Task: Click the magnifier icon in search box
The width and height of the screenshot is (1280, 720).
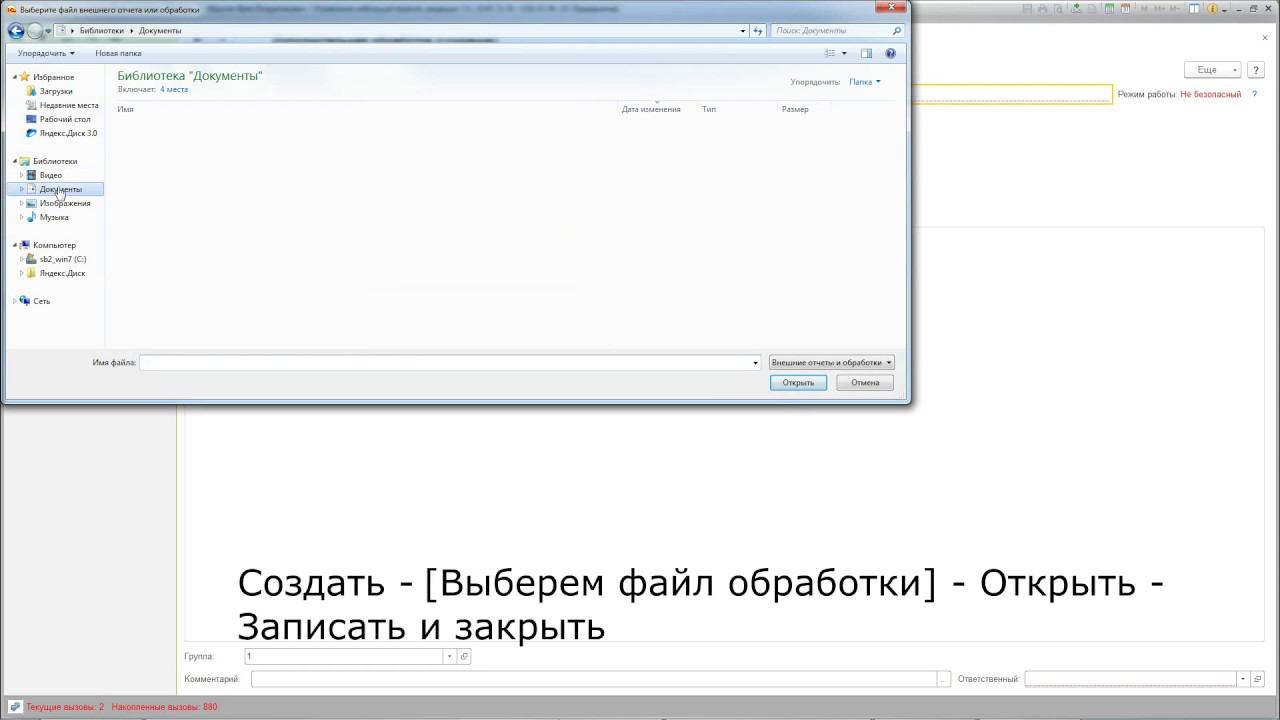Action: [x=896, y=31]
